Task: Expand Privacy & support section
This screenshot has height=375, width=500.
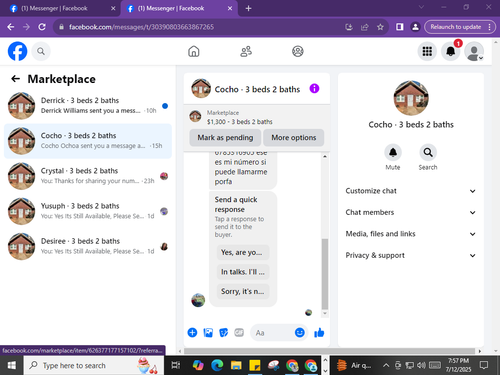Action: point(411,255)
